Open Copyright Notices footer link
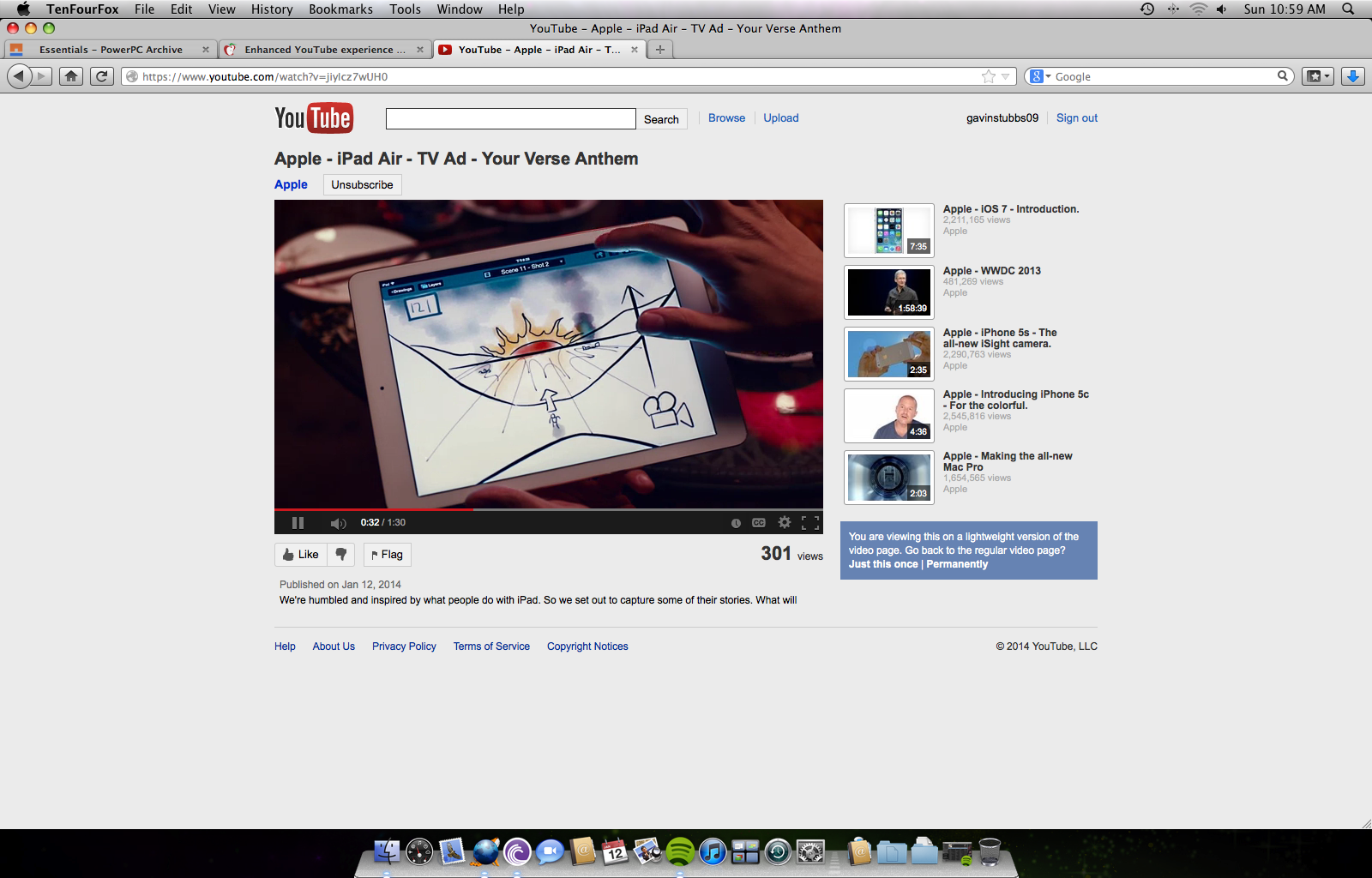The height and width of the screenshot is (878, 1372). click(x=587, y=646)
